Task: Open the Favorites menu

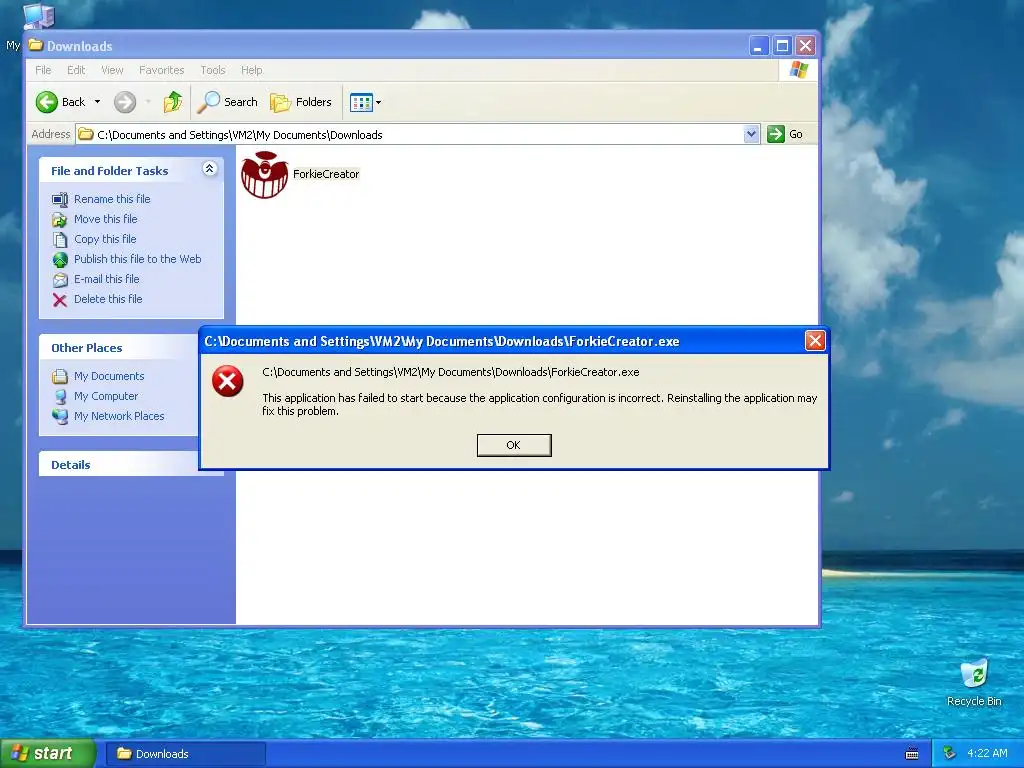Action: 161,70
